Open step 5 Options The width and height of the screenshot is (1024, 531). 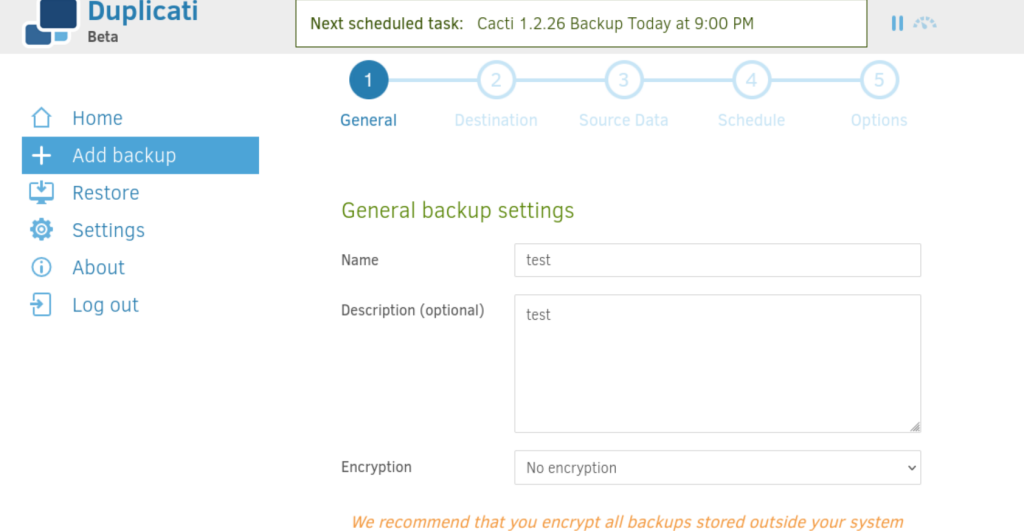(879, 80)
